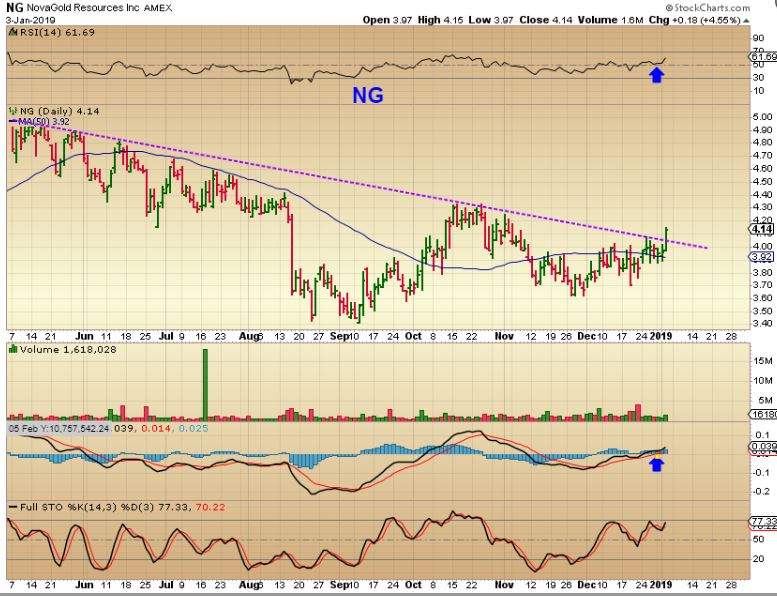Click the Volume panel legend icon
Screen dimensions: 777x596
[x=13, y=349]
